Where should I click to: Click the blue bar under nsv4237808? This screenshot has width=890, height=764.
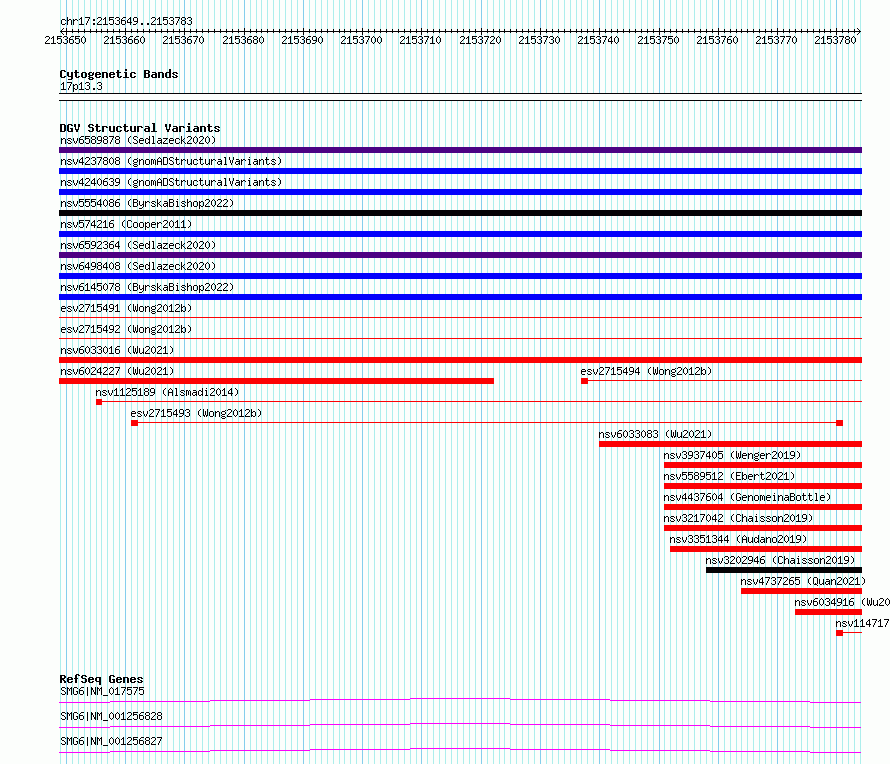(460, 171)
